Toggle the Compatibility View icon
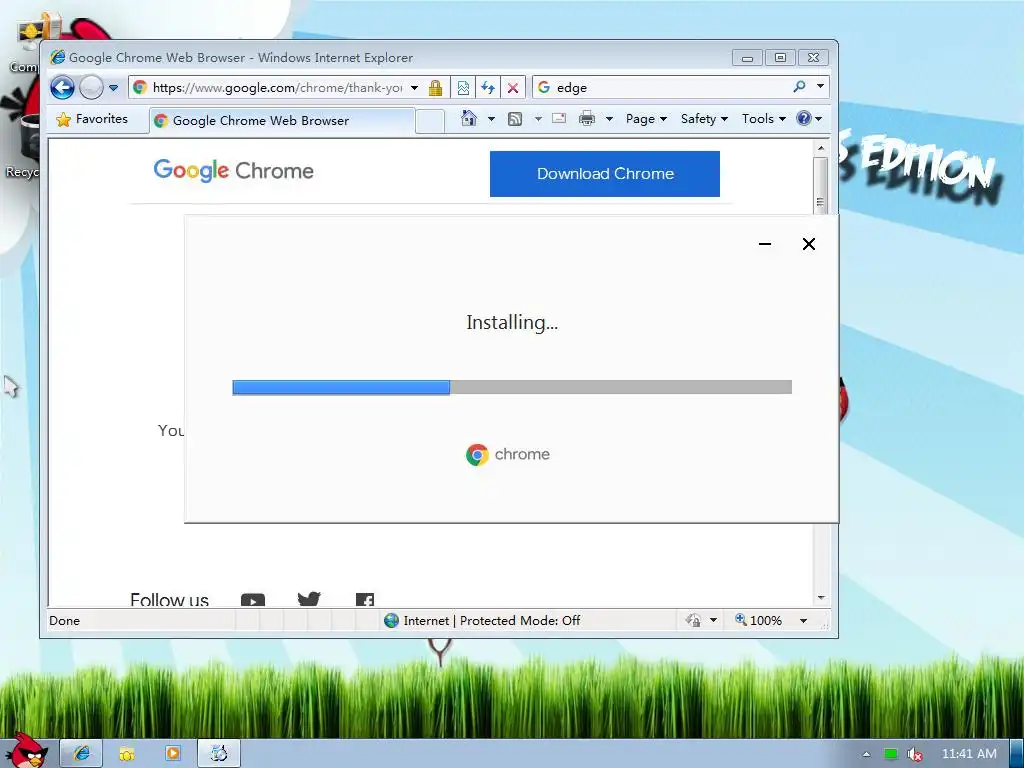This screenshot has height=768, width=1024. 463,88
